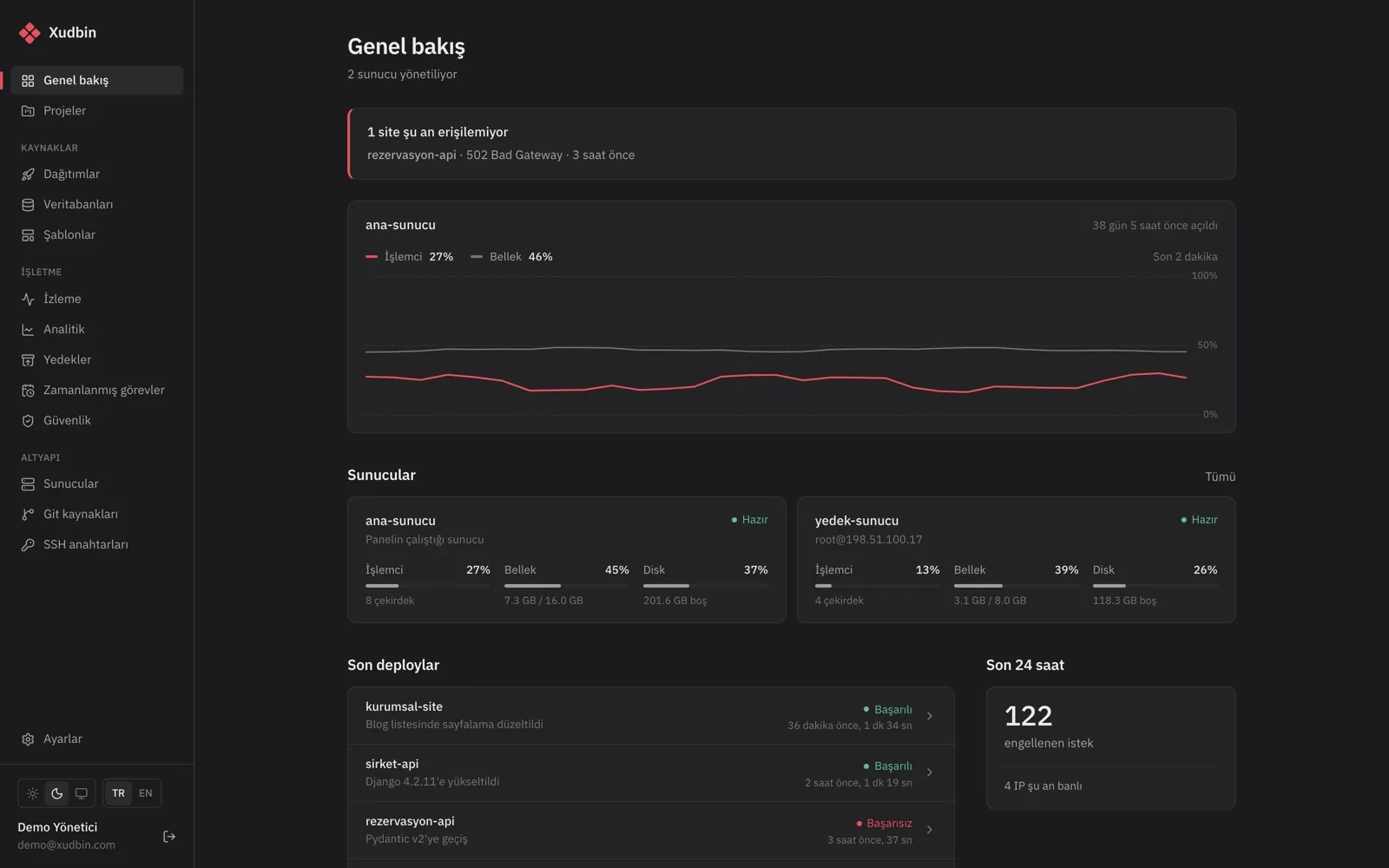The height and width of the screenshot is (868, 1389).
Task: Click demo@xudbin.com account email
Action: click(66, 845)
